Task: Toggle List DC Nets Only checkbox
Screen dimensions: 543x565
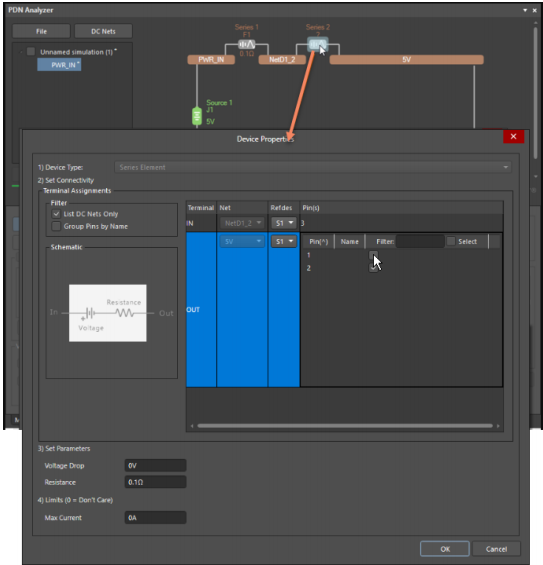Action: tap(56, 214)
